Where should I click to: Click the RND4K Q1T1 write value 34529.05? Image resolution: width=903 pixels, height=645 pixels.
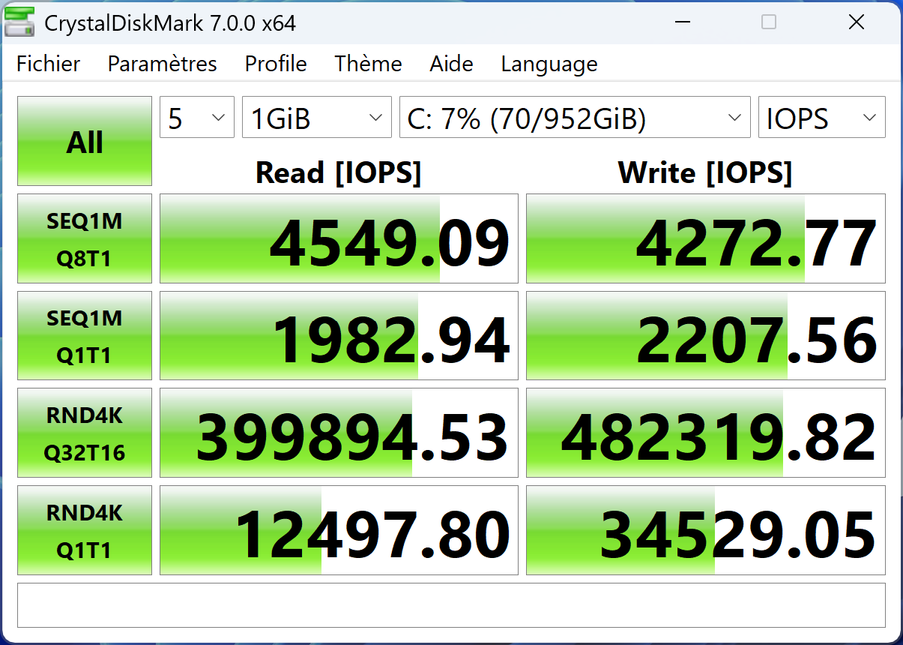[706, 530]
